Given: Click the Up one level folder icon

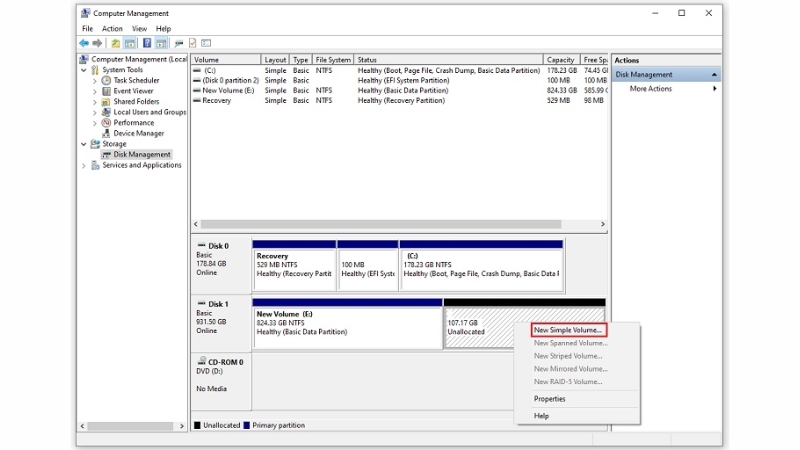Looking at the screenshot, I should click(x=116, y=43).
